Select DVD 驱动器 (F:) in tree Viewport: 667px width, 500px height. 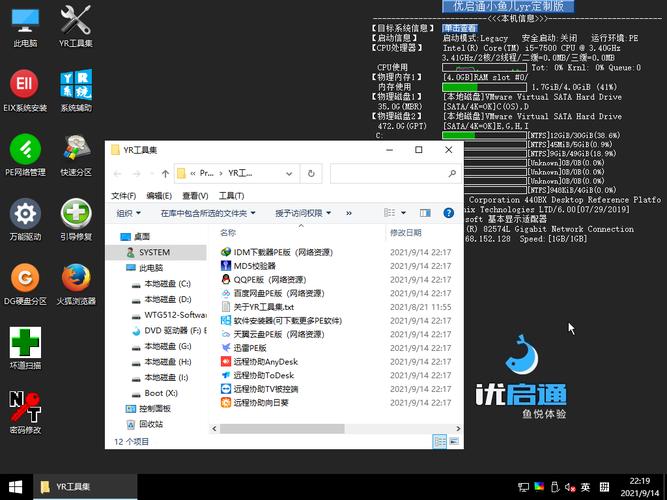pyautogui.click(x=169, y=331)
